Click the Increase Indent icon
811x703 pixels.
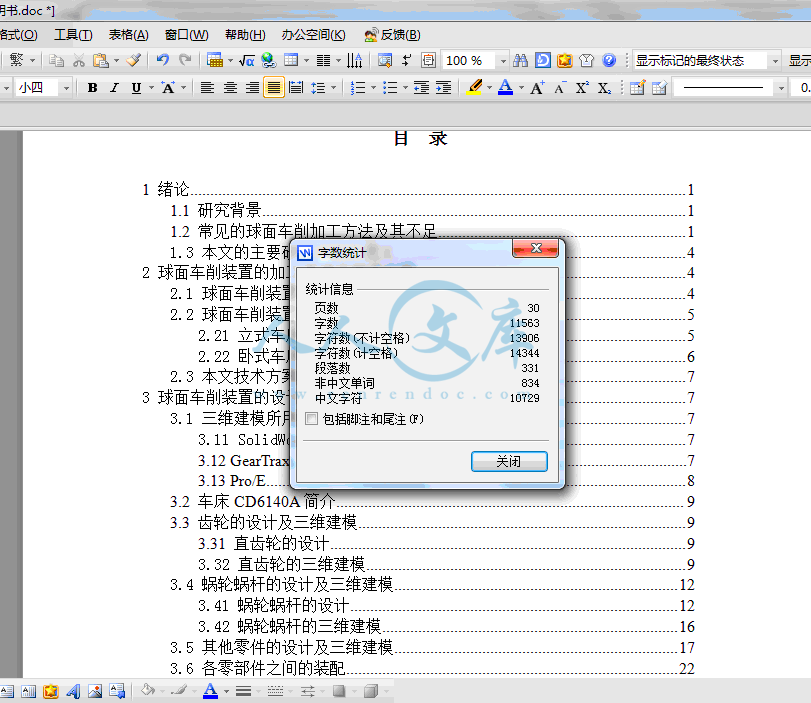click(443, 88)
